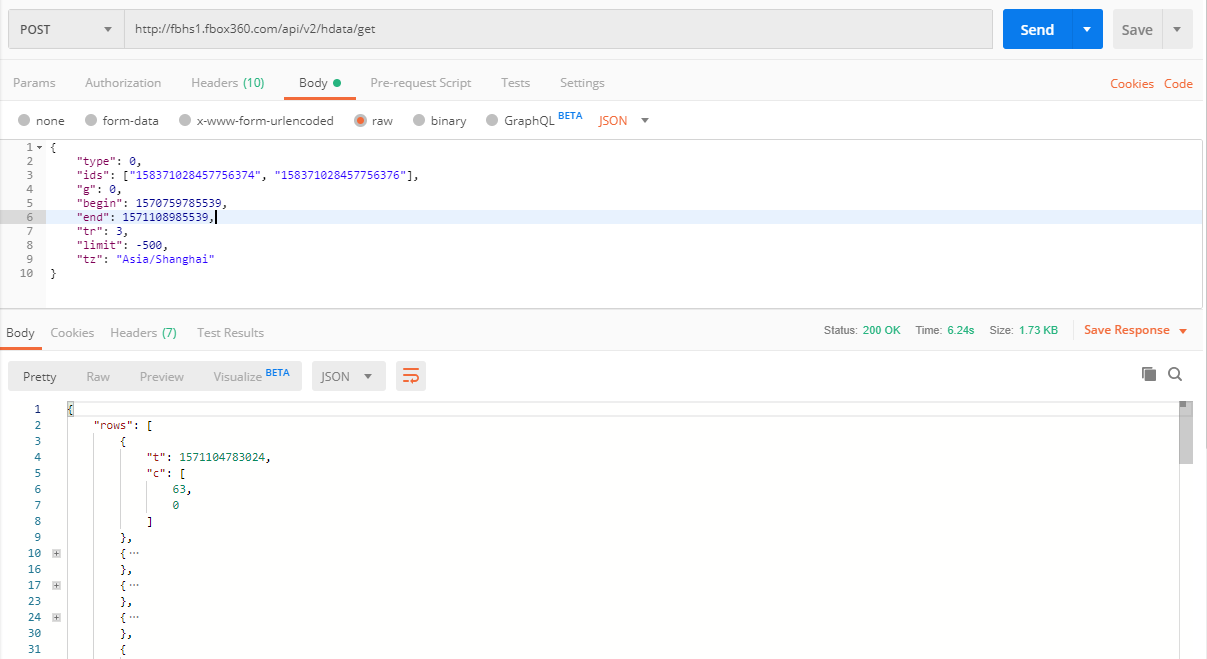The image size is (1207, 659).
Task: Click into the request URL field
Action: click(x=558, y=29)
